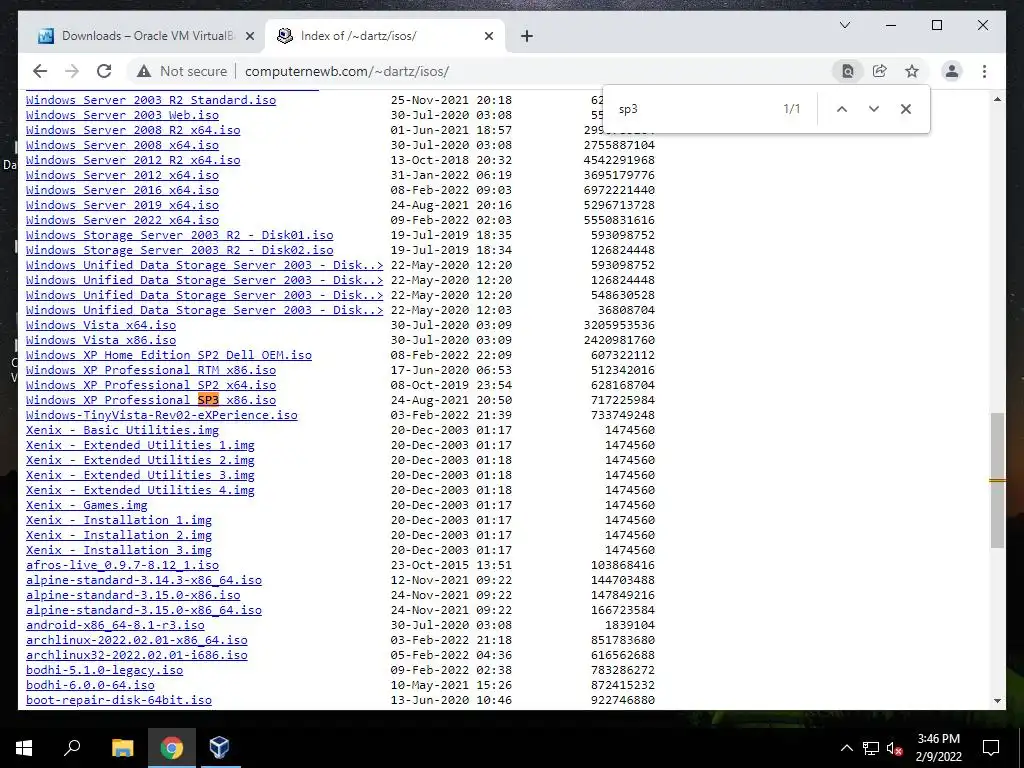Open the Chrome profile avatar
1024x768 pixels.
pyautogui.click(x=952, y=71)
